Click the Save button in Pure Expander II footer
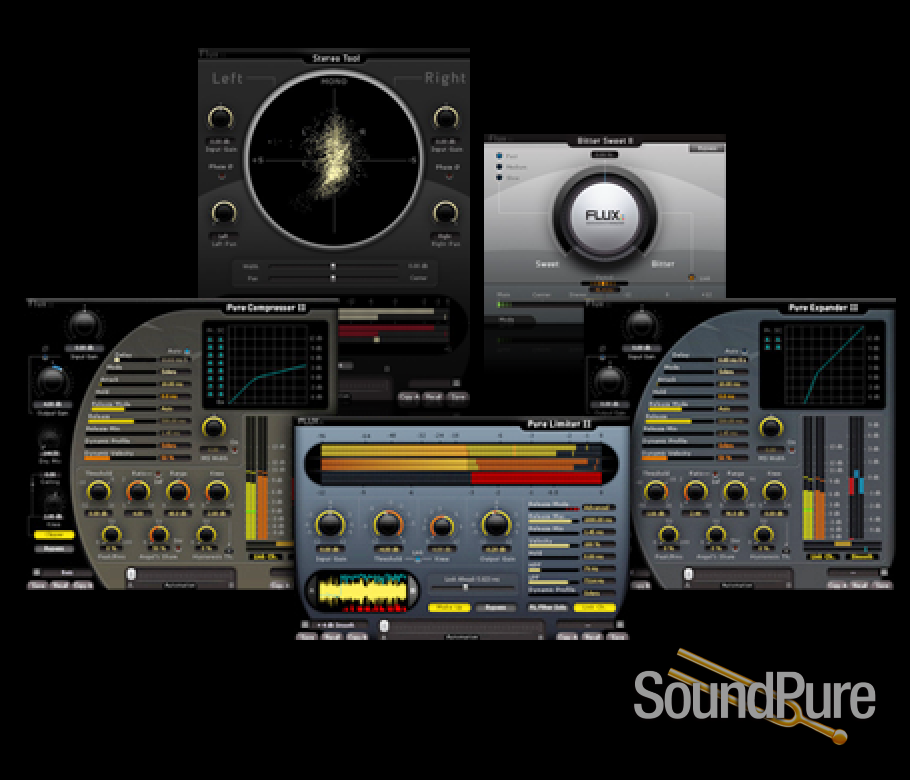 click(882, 586)
